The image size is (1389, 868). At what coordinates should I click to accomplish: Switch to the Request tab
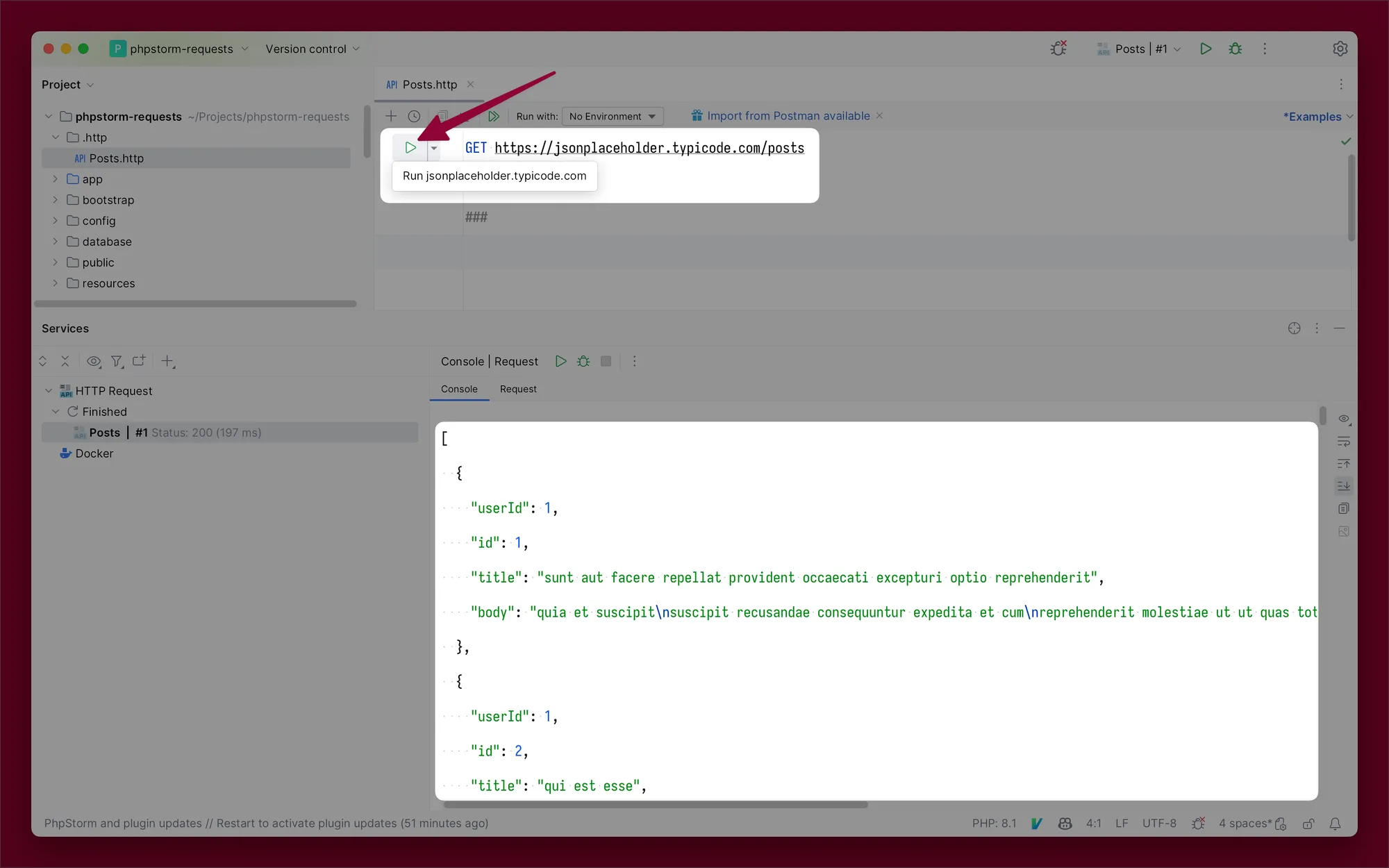[x=518, y=389]
